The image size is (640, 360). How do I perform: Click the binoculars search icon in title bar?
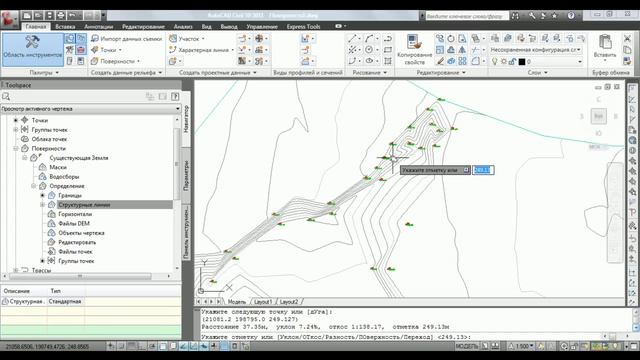click(x=515, y=16)
